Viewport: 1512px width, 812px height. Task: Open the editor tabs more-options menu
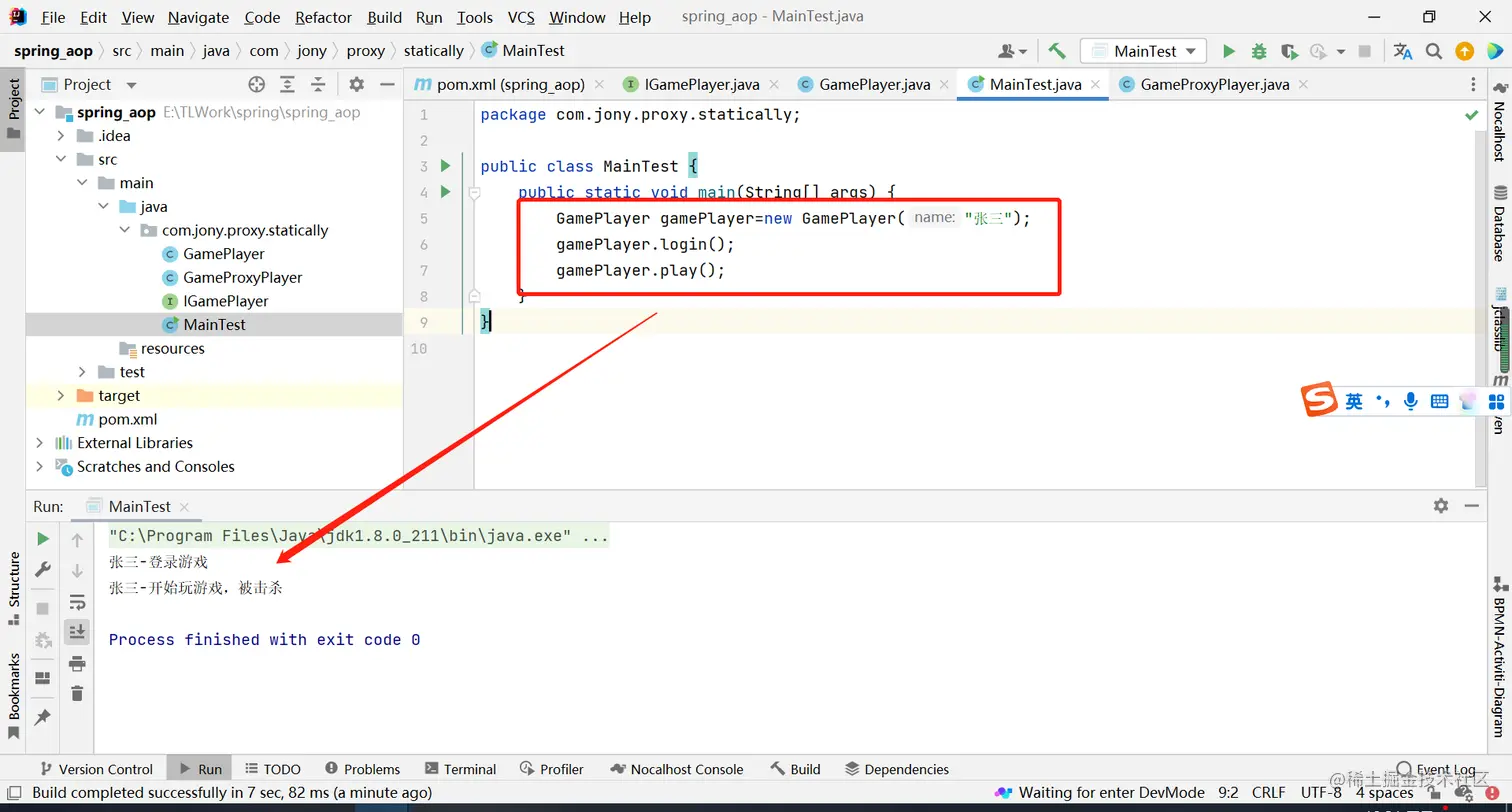(1473, 85)
